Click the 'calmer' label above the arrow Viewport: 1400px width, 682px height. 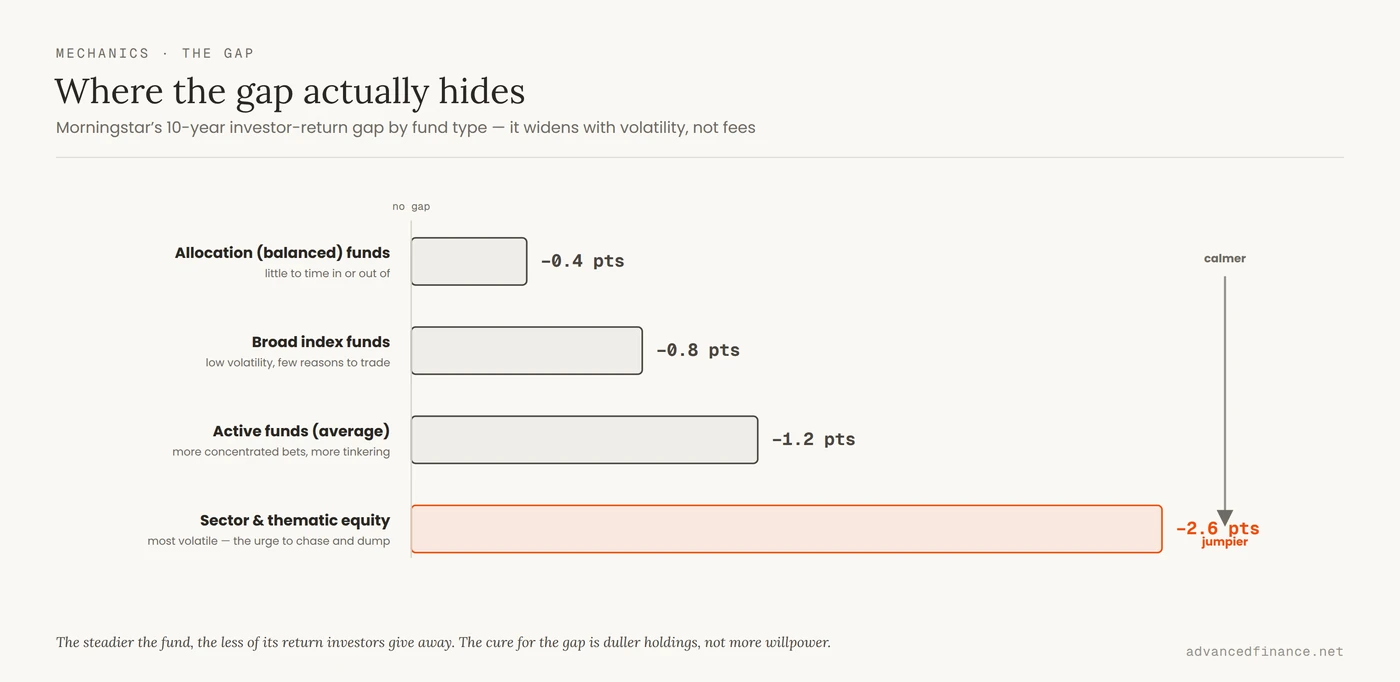click(x=1225, y=258)
